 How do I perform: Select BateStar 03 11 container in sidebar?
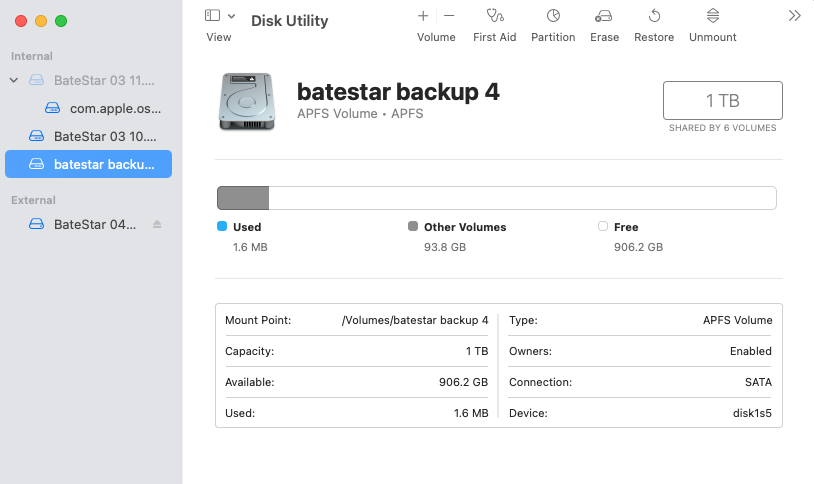88,80
